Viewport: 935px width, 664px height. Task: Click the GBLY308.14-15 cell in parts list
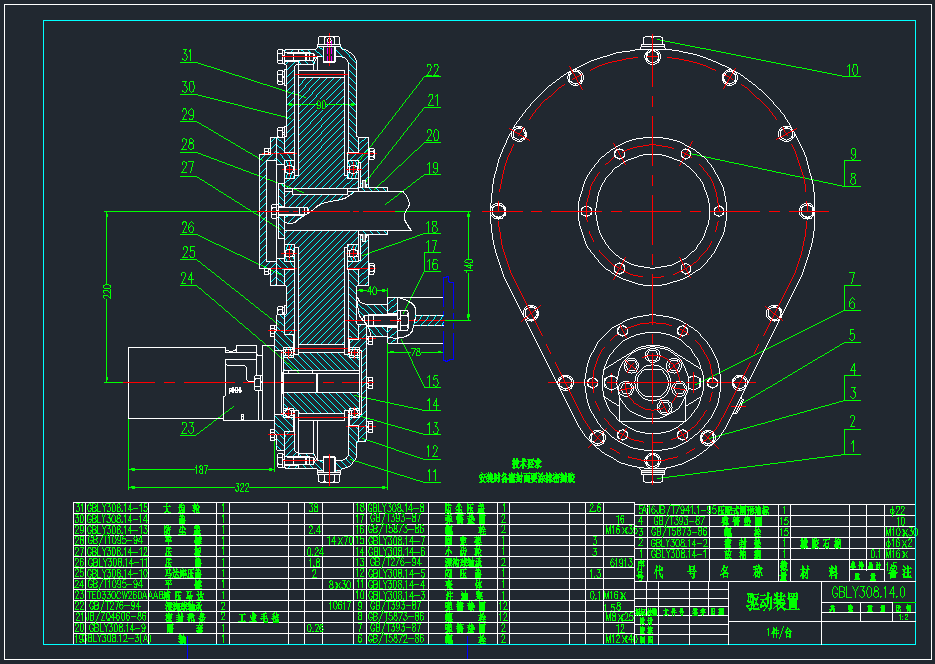point(117,508)
